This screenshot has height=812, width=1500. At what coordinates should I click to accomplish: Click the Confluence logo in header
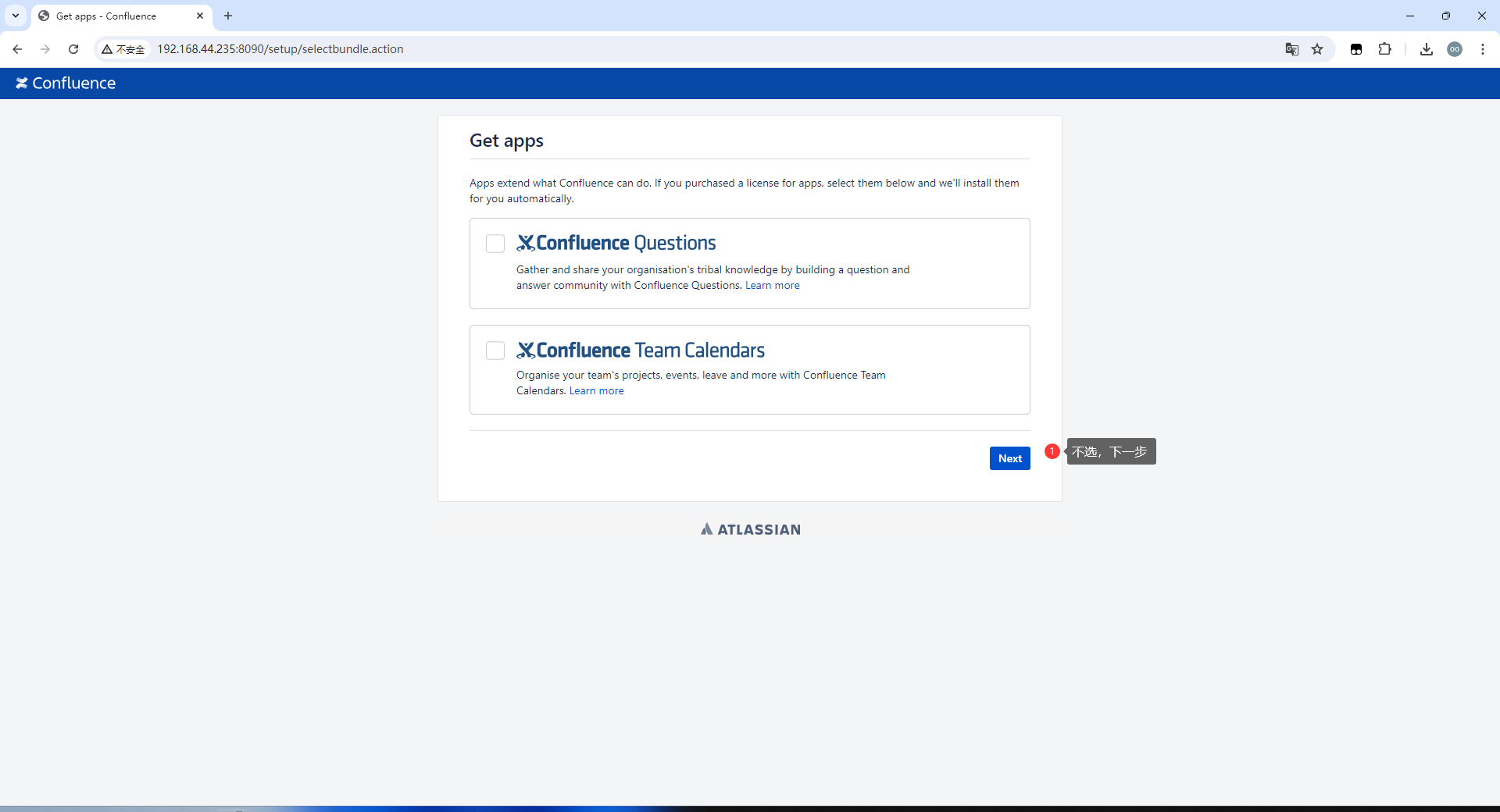pos(66,83)
